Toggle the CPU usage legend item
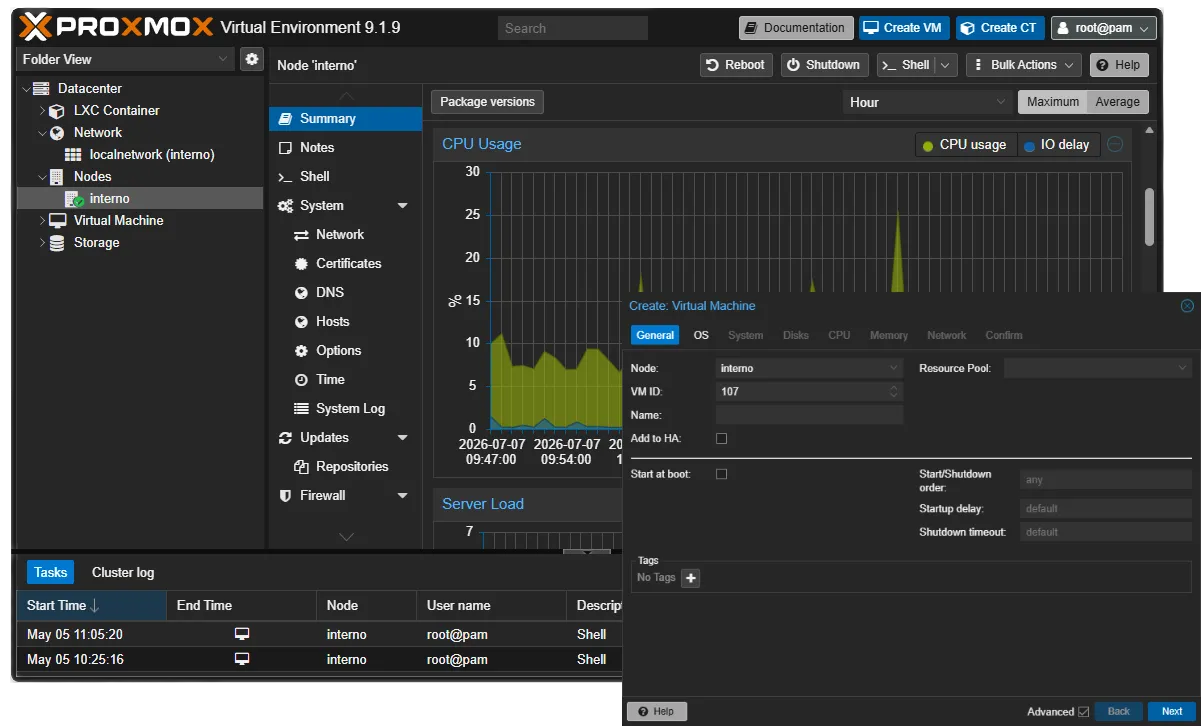Viewport: 1201px width, 726px height. point(964,145)
